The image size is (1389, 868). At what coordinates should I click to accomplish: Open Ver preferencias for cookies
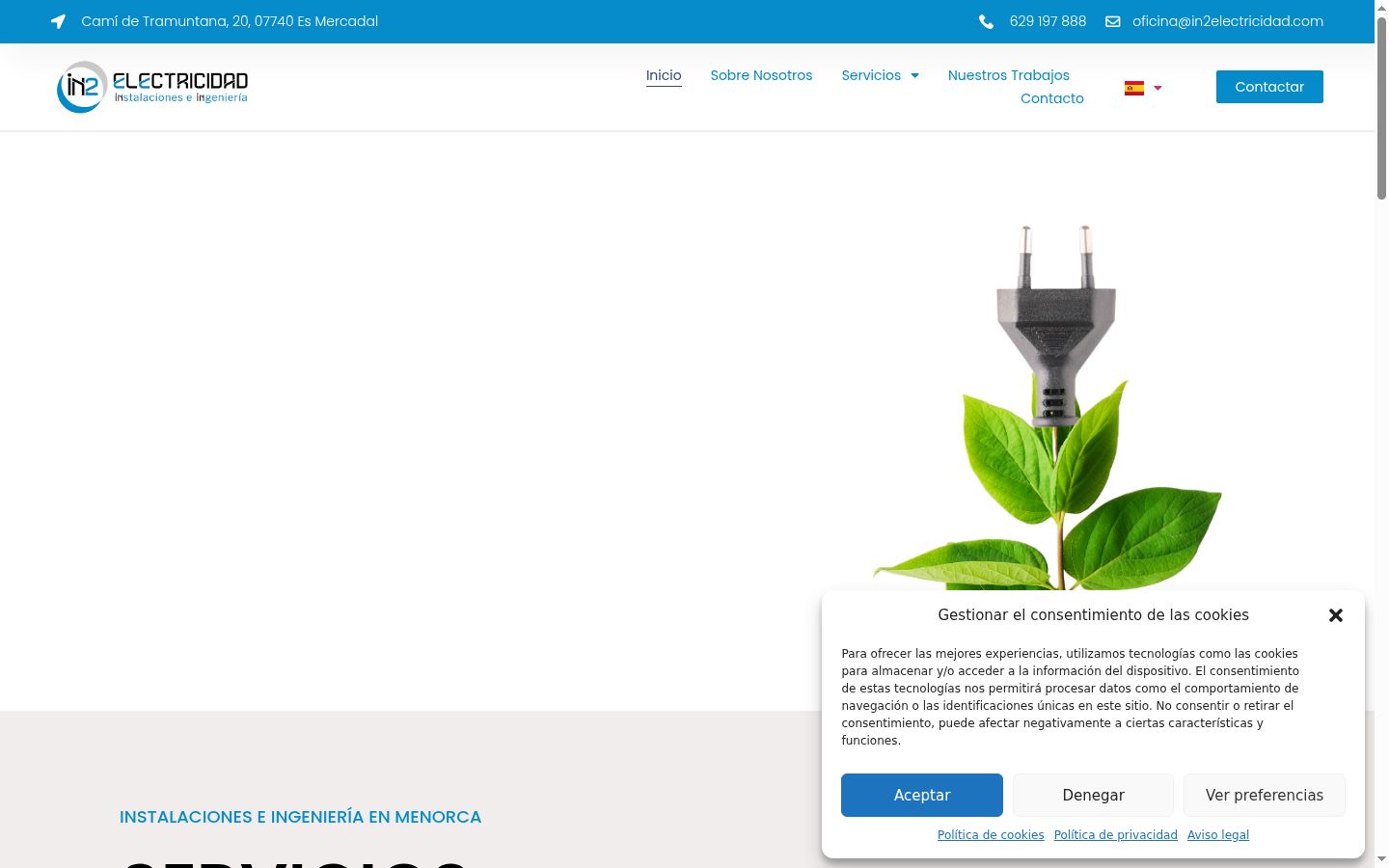1265,795
